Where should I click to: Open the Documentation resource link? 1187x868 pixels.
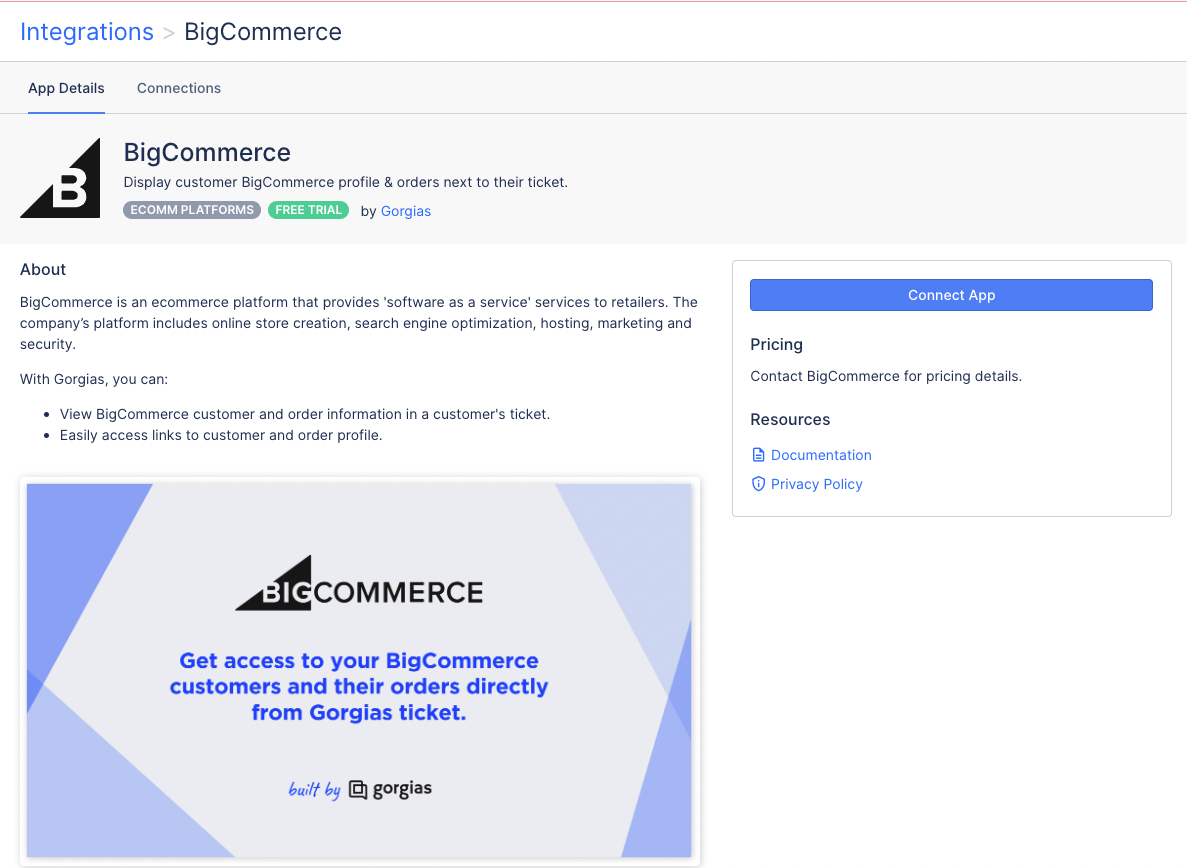click(x=821, y=455)
